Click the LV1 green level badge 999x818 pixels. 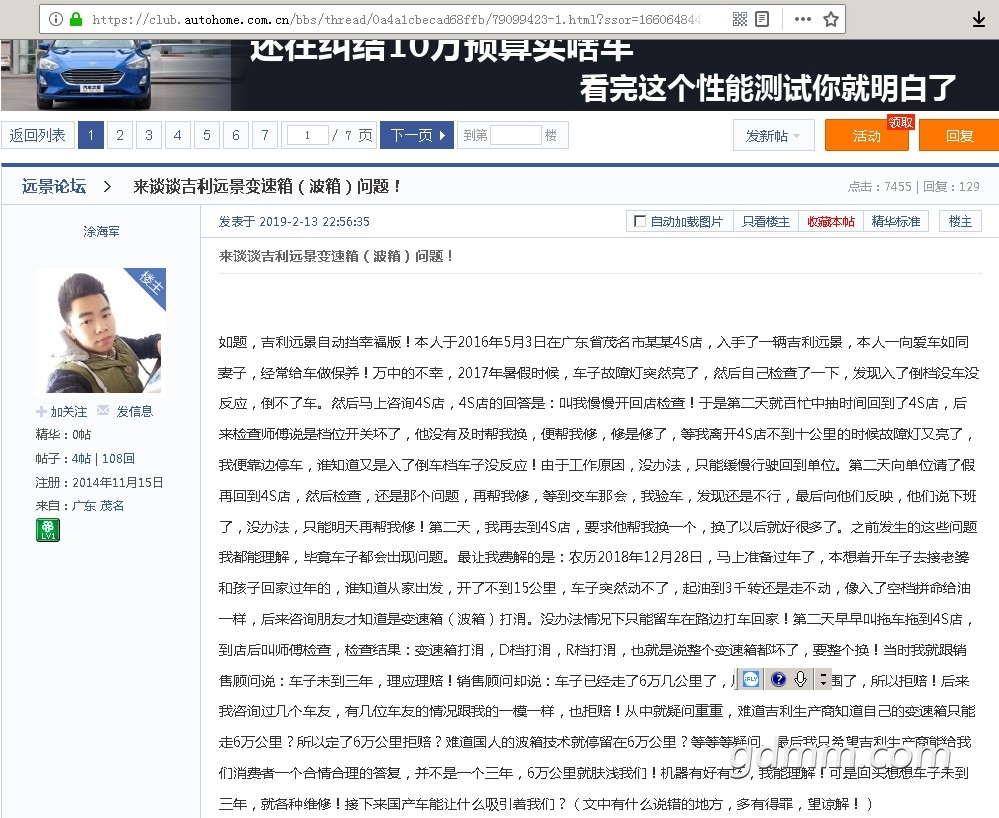pos(48,530)
